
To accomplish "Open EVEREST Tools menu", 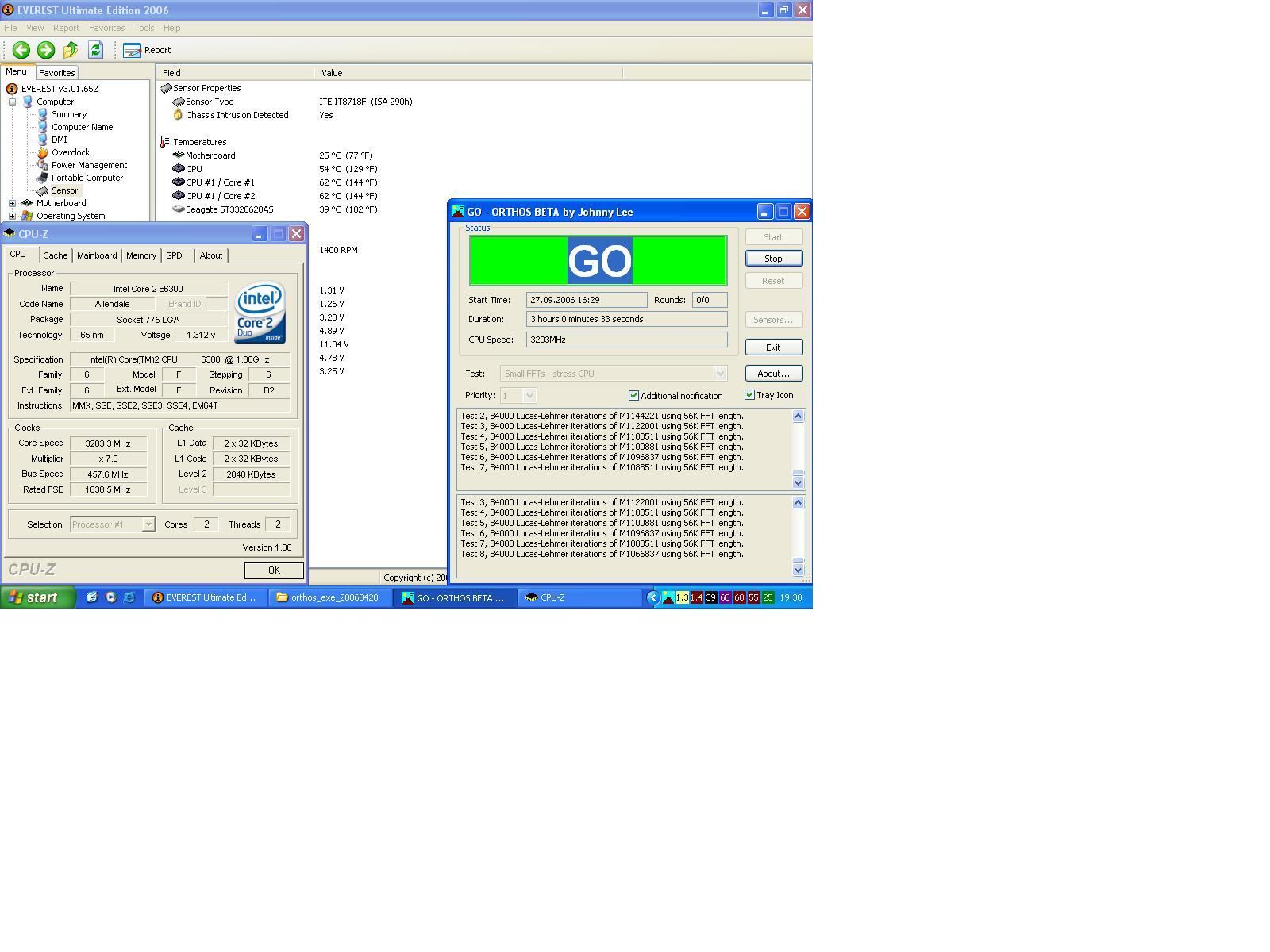I will coord(144,28).
